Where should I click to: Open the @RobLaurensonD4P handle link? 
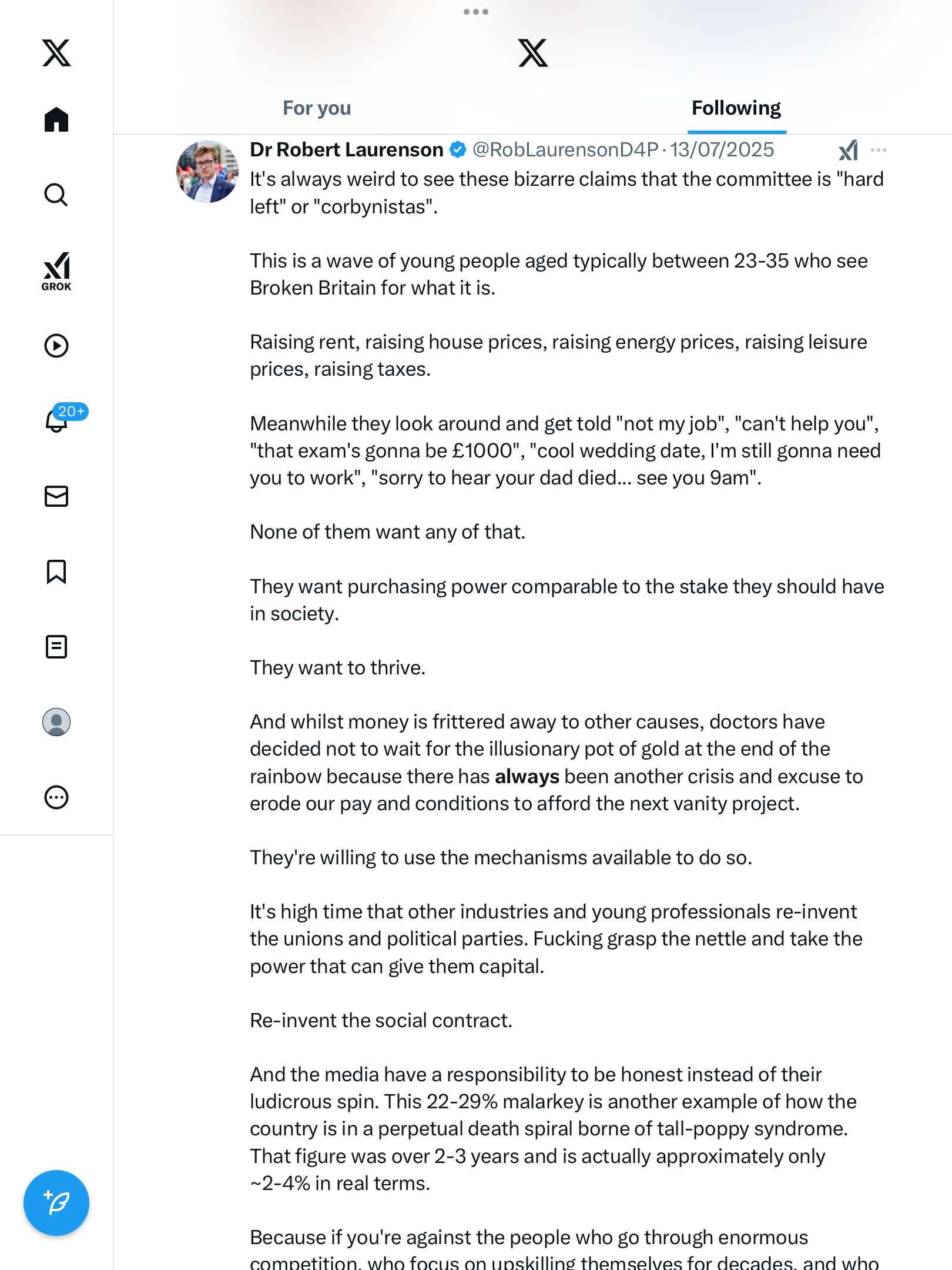[x=565, y=150]
